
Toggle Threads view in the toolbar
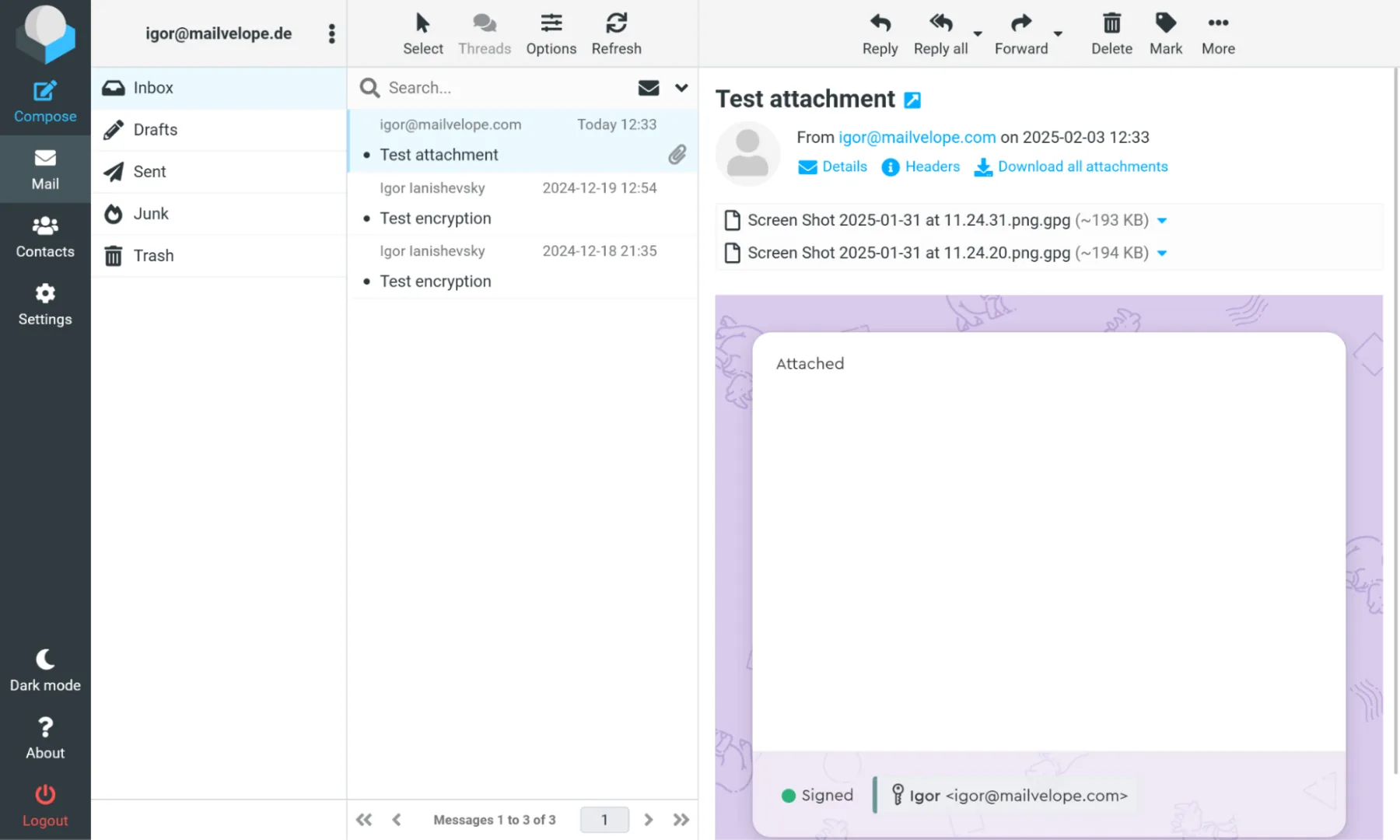coord(484,33)
